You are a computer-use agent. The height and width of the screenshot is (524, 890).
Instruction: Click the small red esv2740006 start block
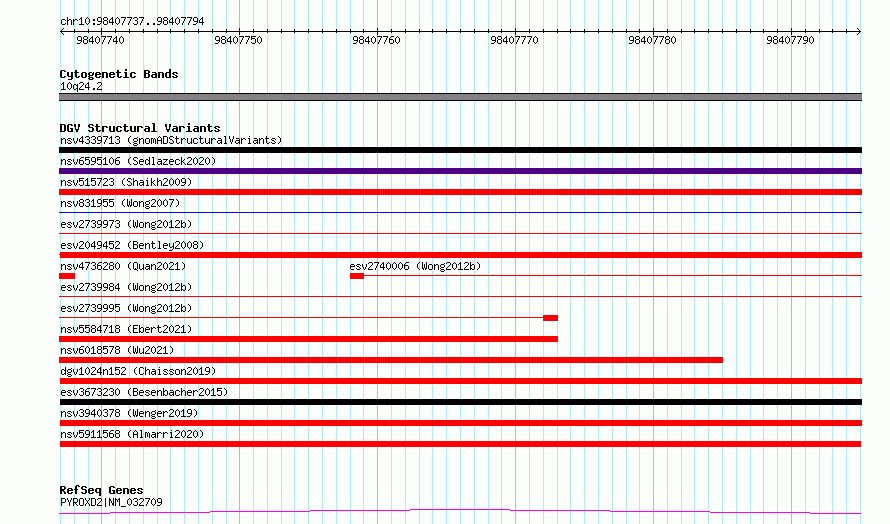point(356,276)
